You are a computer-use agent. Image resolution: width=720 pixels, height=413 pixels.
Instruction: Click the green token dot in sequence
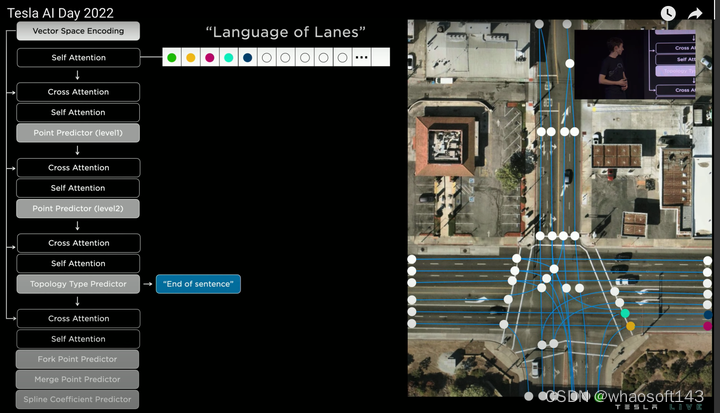[x=172, y=57]
